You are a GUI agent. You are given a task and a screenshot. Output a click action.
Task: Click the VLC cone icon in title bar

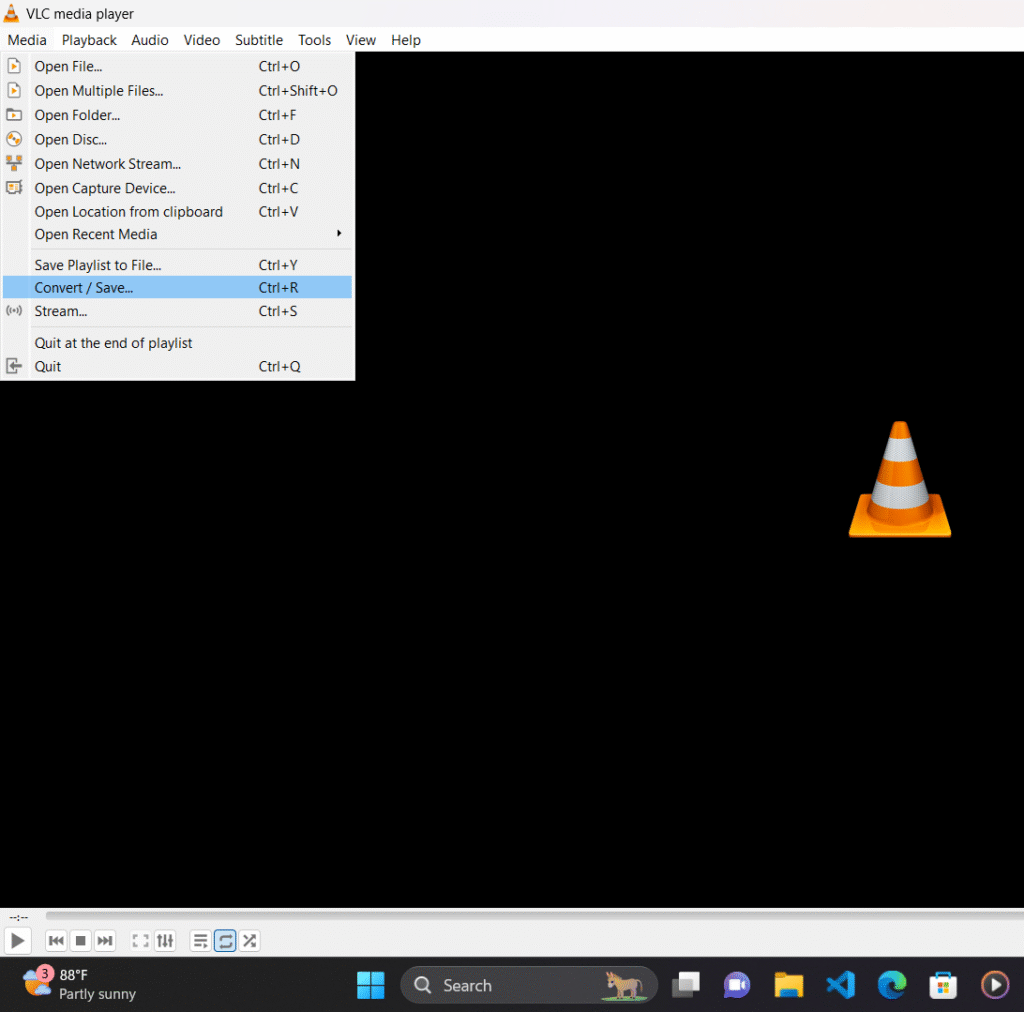11,13
